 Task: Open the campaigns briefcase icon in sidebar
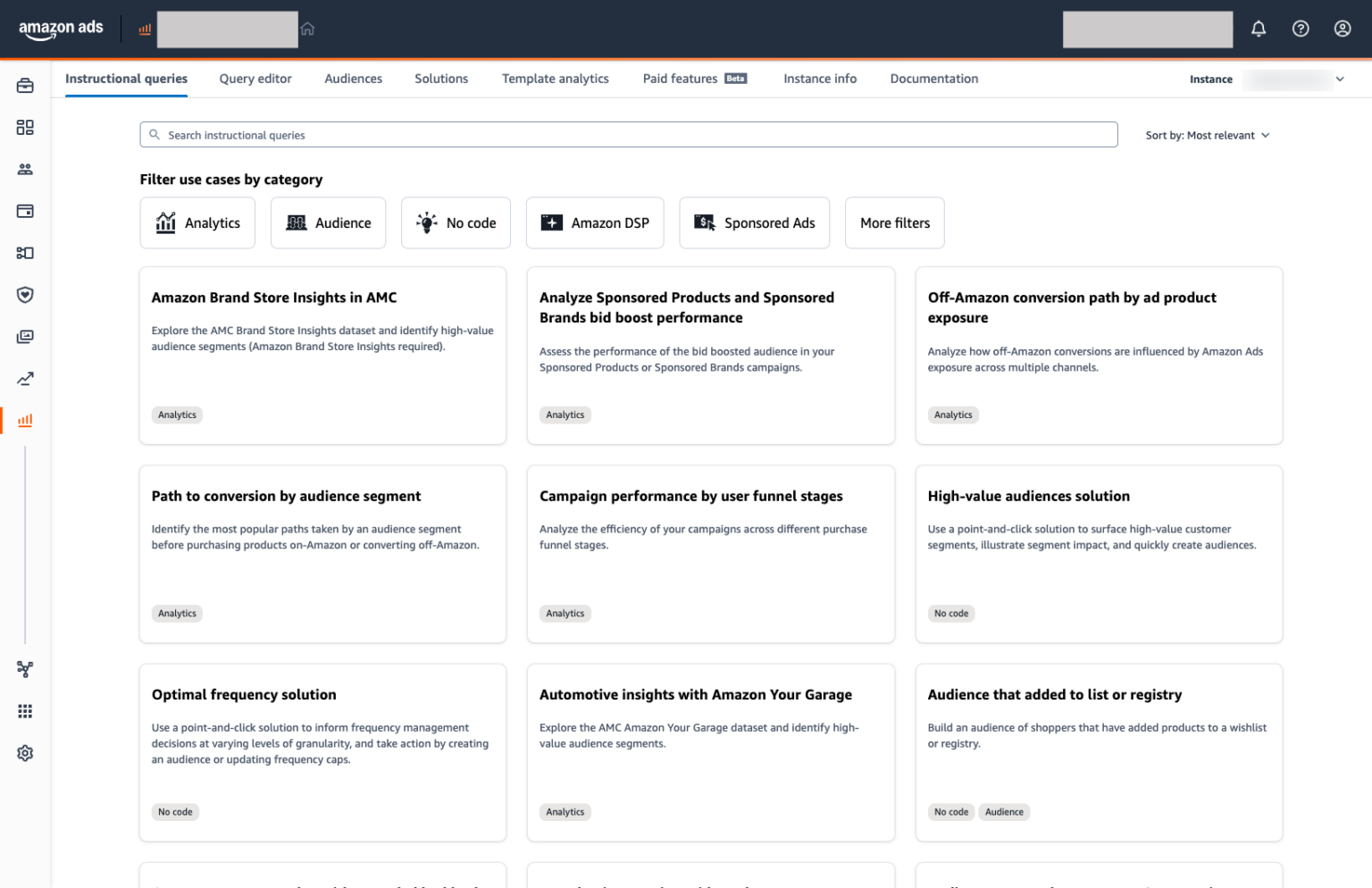pos(25,85)
